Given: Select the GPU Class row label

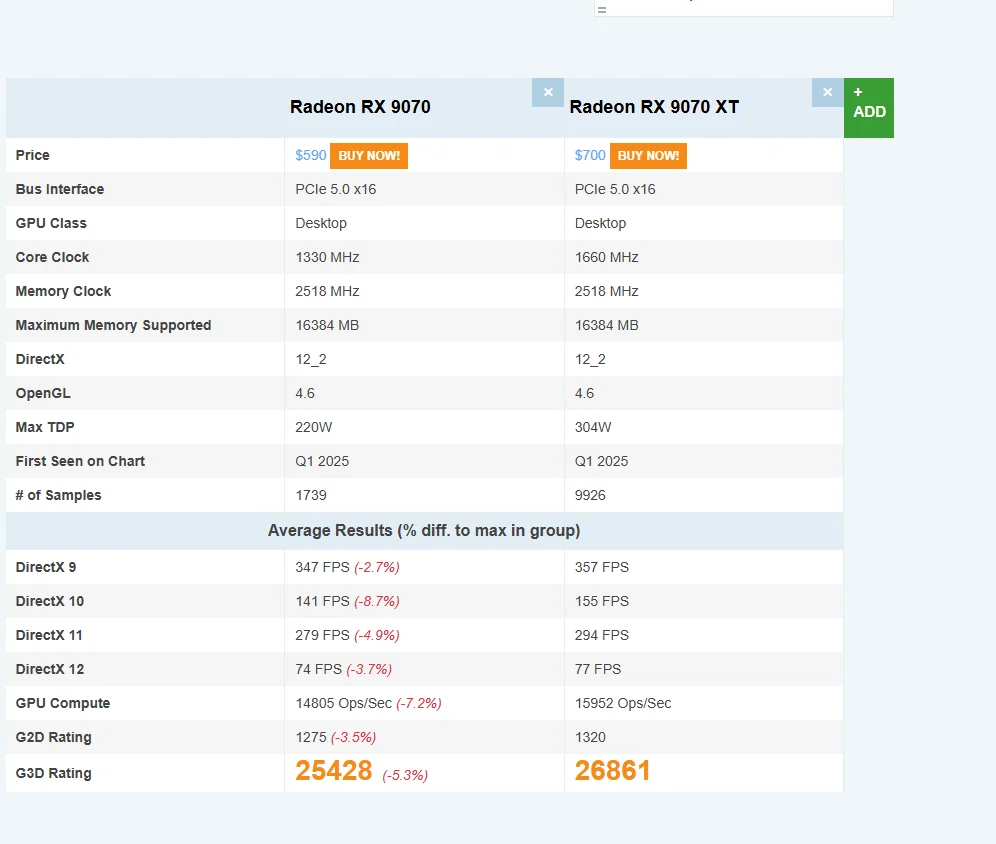Looking at the screenshot, I should tap(51, 224).
